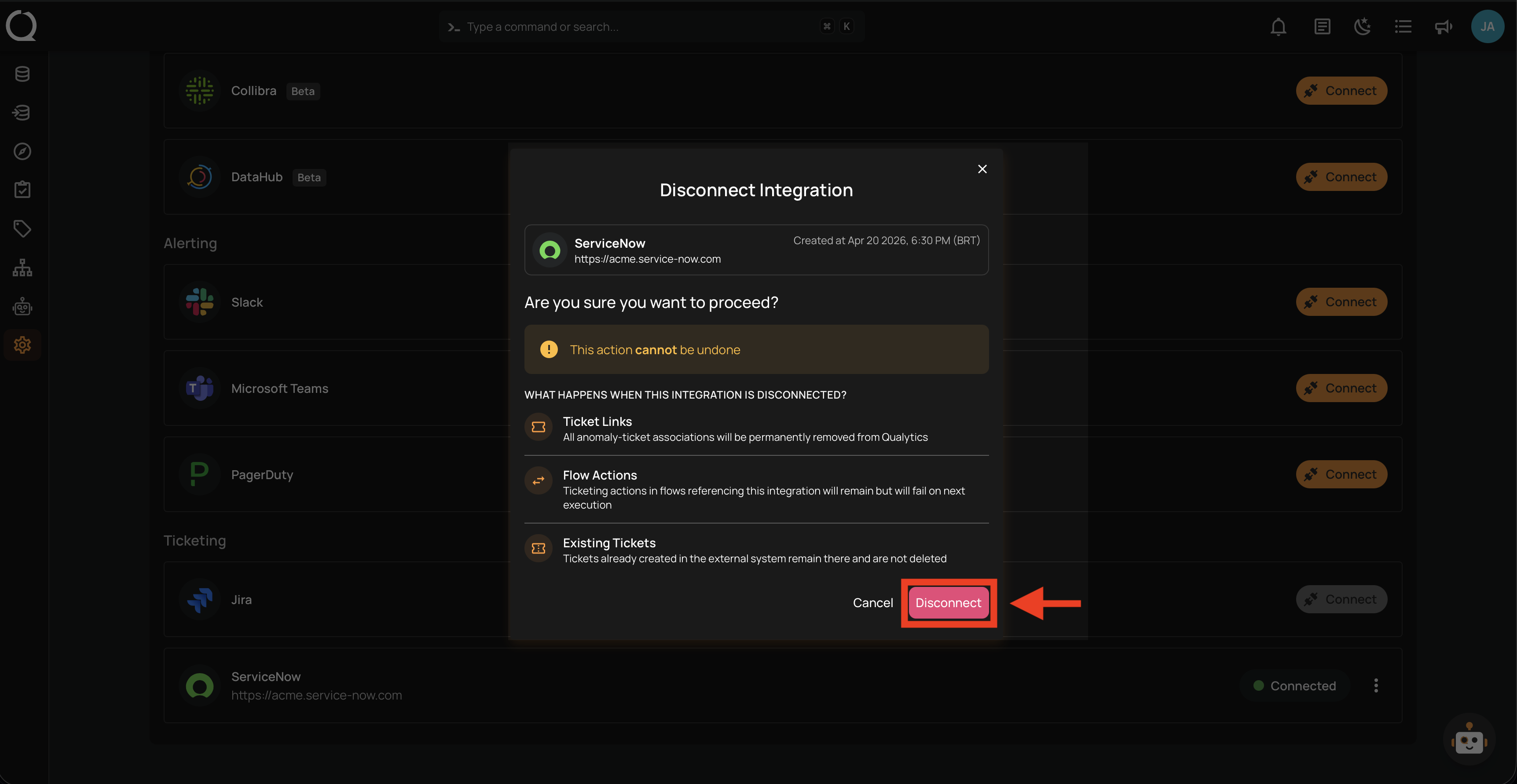Click the dialog URL https://acme.service-now.com
Image resolution: width=1517 pixels, height=784 pixels.
click(647, 259)
